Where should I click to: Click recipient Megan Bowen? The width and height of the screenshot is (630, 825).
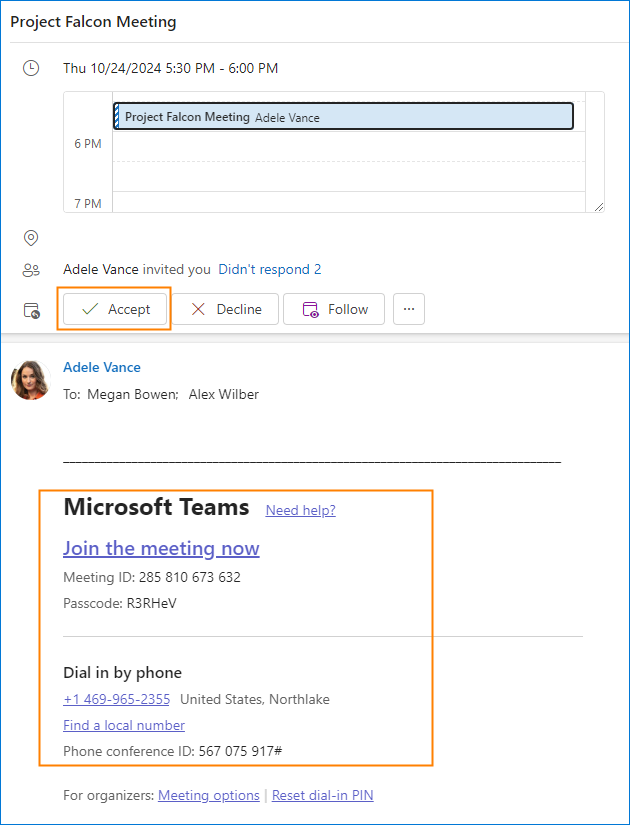(133, 395)
